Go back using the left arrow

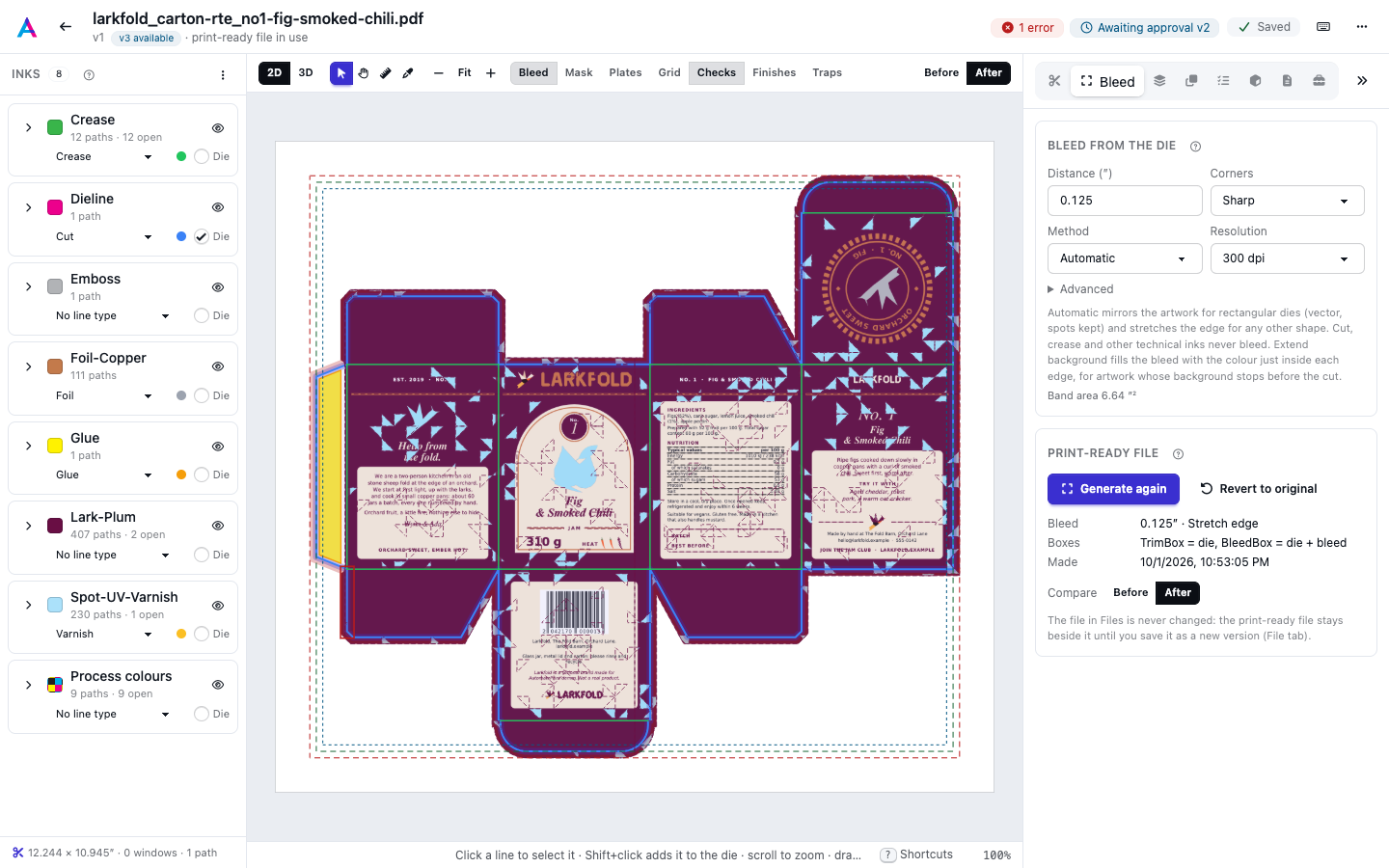click(x=66, y=27)
